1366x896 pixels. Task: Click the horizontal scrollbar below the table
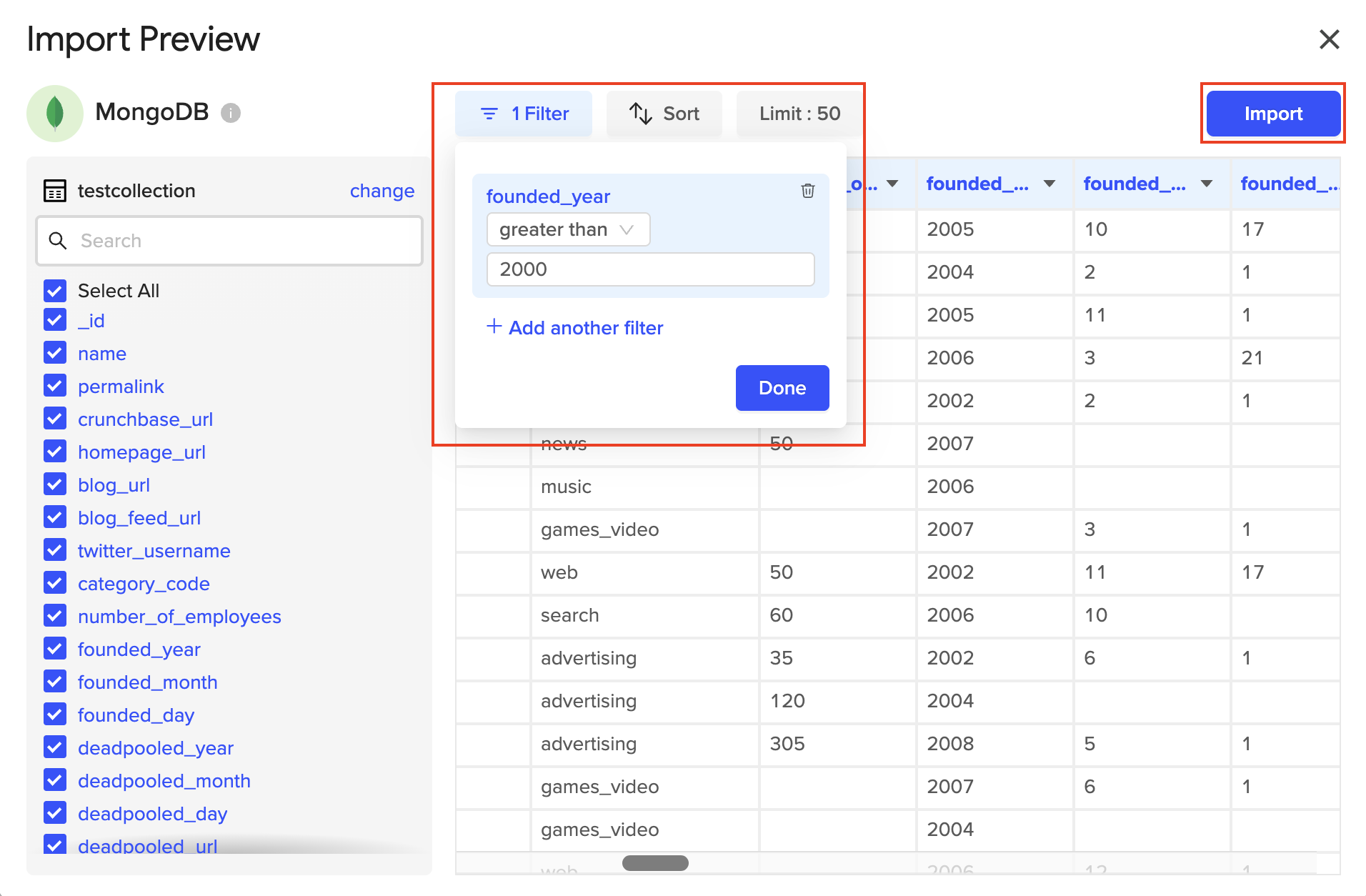tap(655, 863)
